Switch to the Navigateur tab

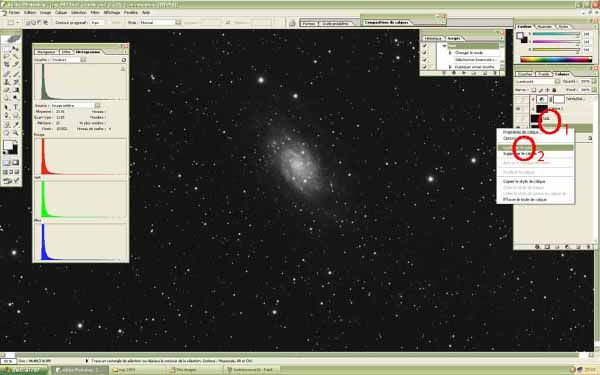[46, 52]
